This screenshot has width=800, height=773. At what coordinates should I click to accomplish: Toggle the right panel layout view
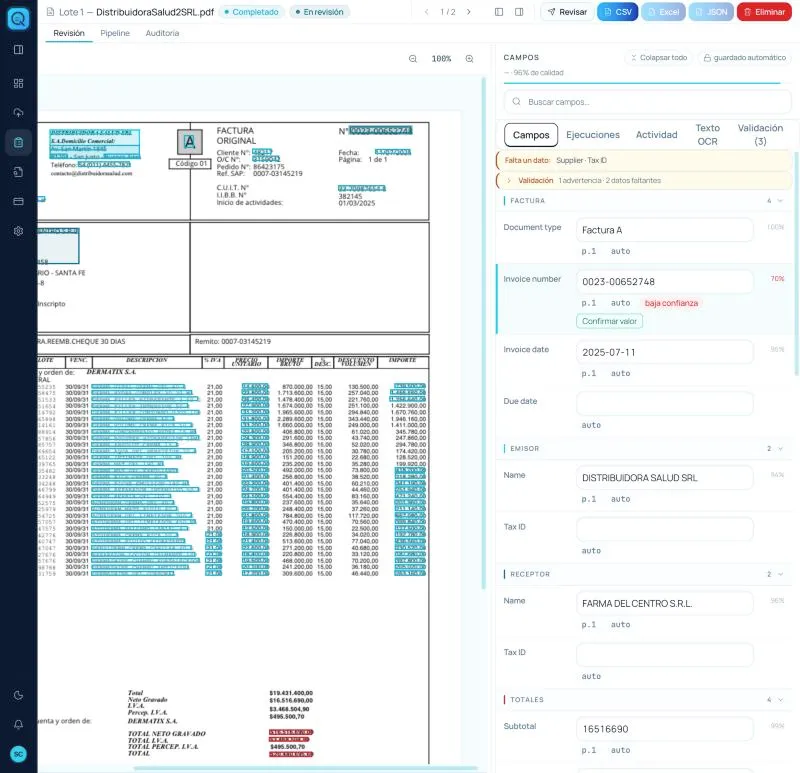coord(519,12)
